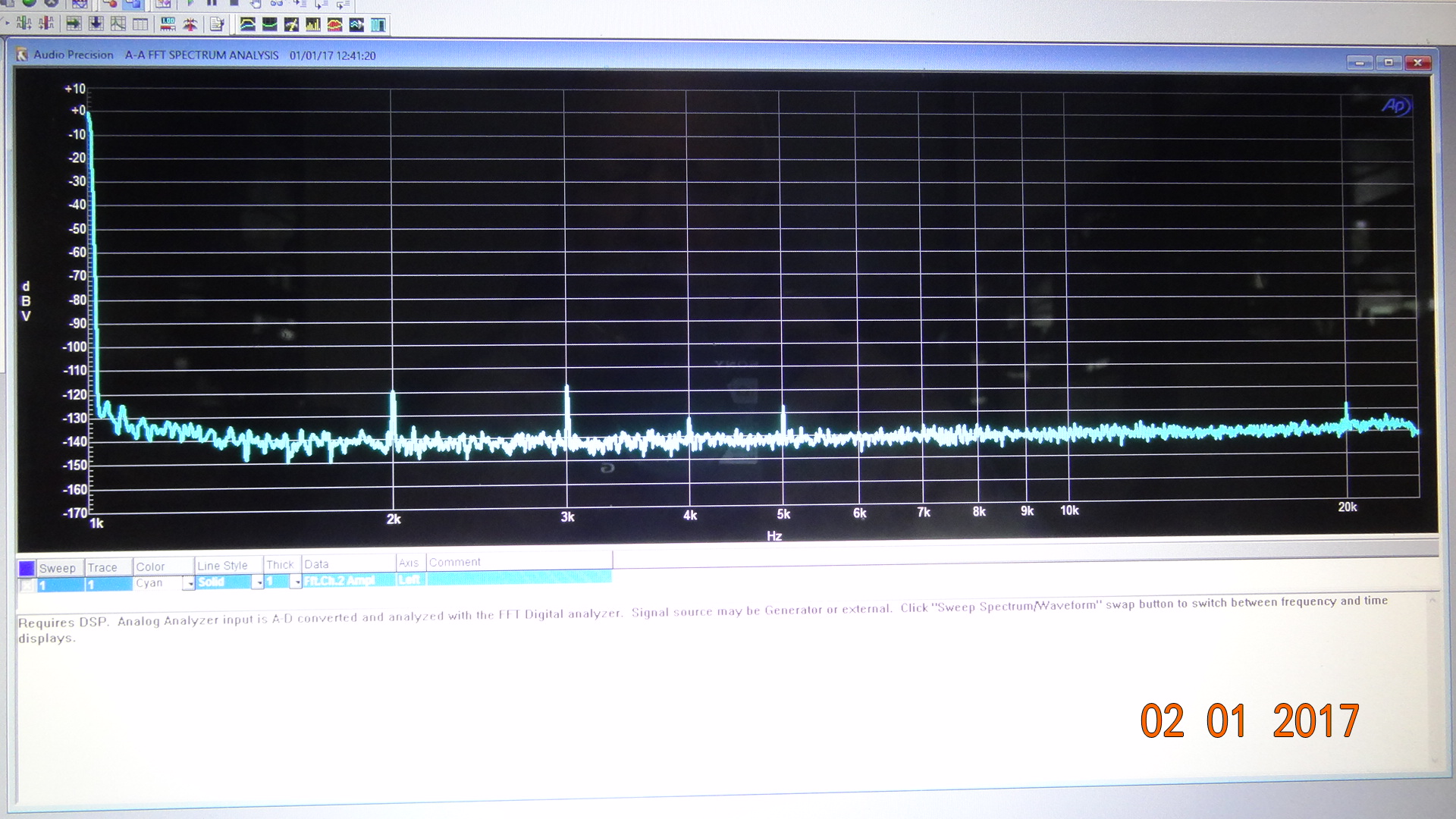Click the A-A FFT SPECTRUM ANALYSIS title text
The height and width of the screenshot is (819, 1456).
(202, 55)
